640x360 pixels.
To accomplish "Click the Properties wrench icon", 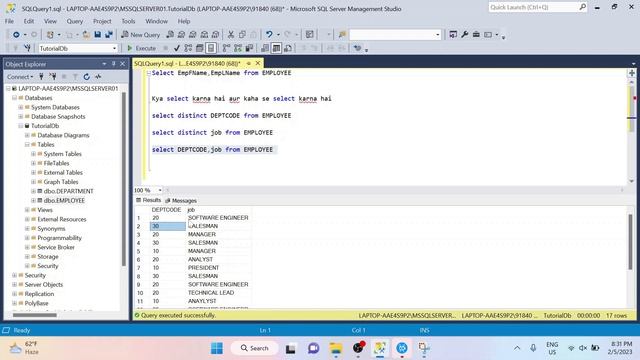I will point(464,35).
